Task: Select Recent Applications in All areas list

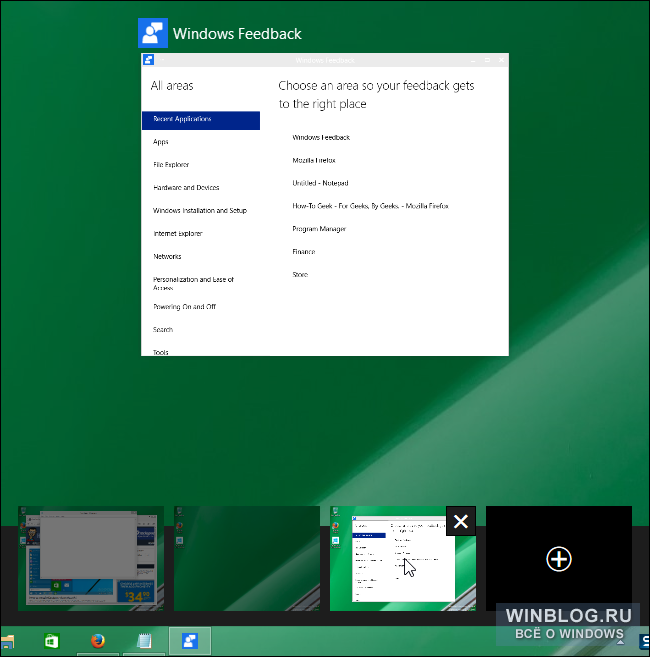Action: point(201,120)
